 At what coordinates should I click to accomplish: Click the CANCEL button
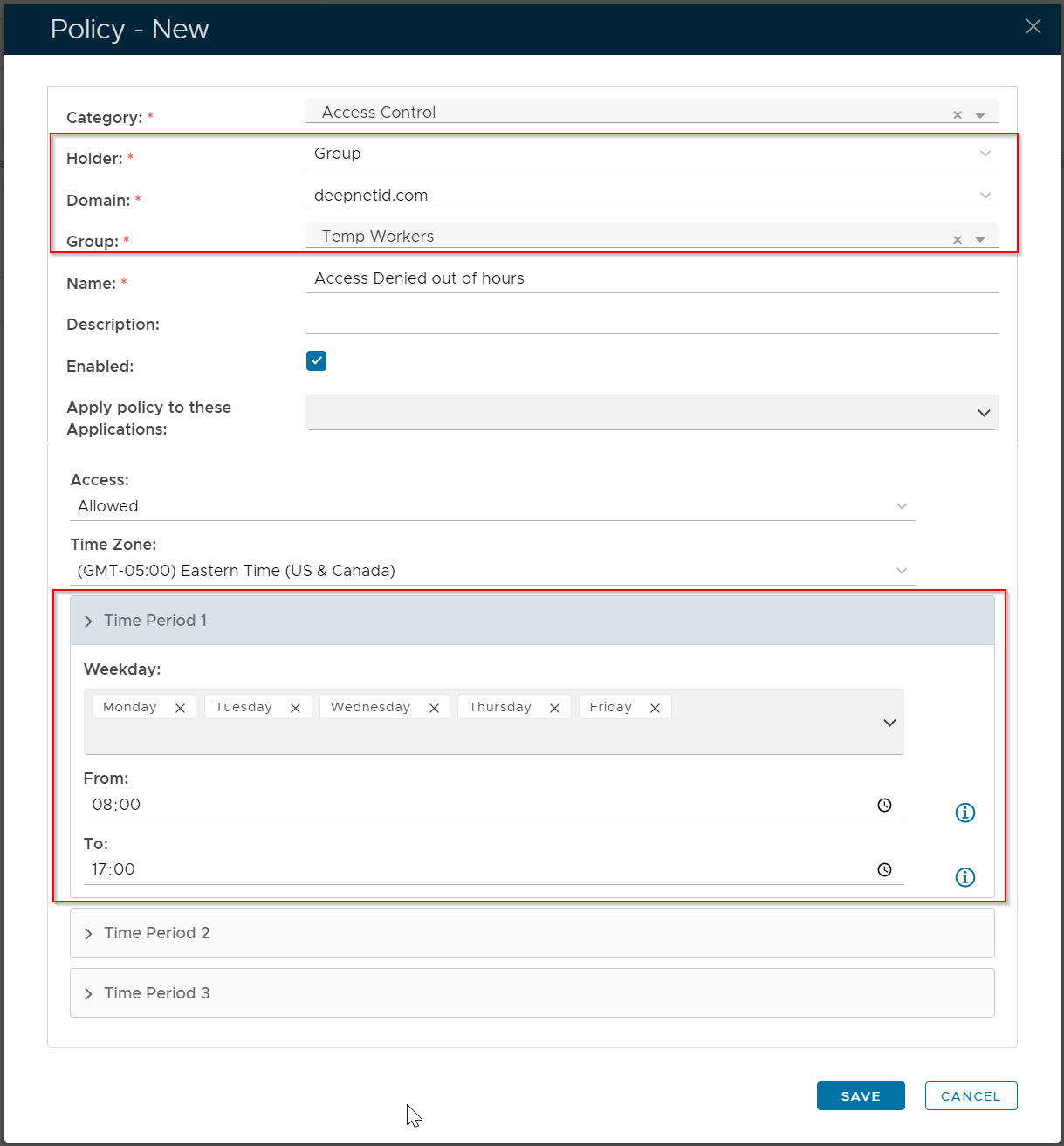click(x=971, y=1096)
